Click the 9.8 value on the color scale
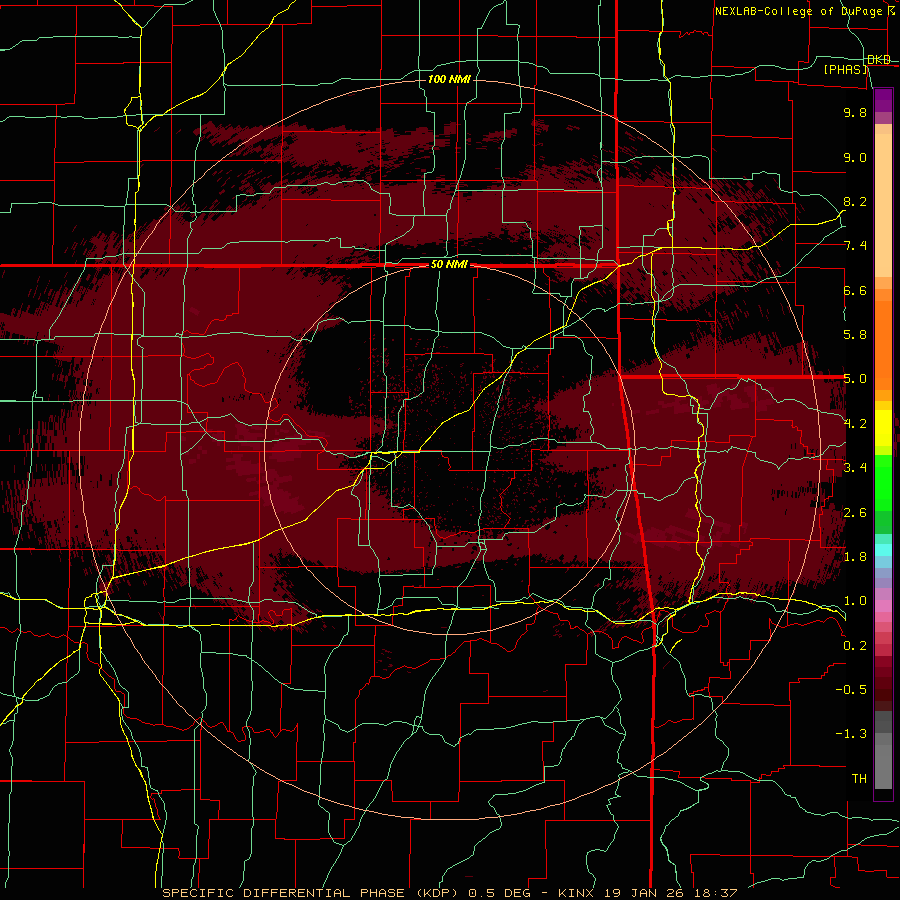This screenshot has width=900, height=900. click(855, 113)
